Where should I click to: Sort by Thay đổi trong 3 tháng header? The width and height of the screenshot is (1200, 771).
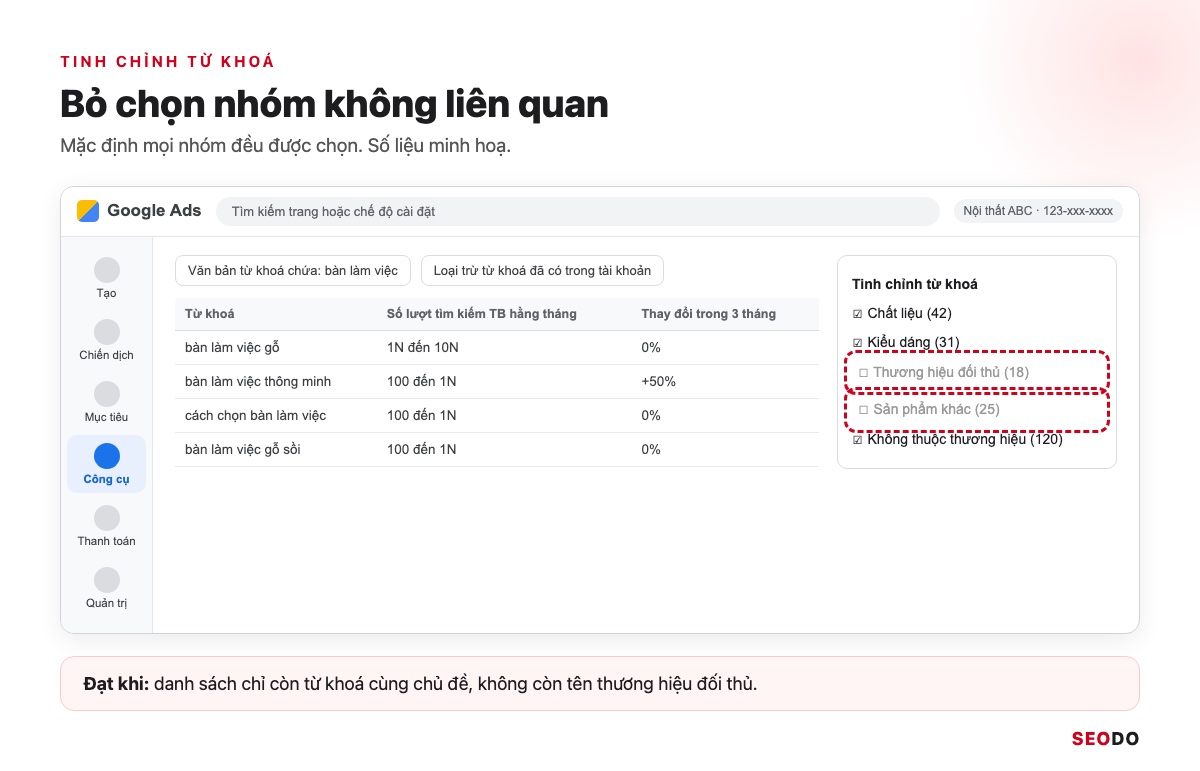(x=709, y=314)
